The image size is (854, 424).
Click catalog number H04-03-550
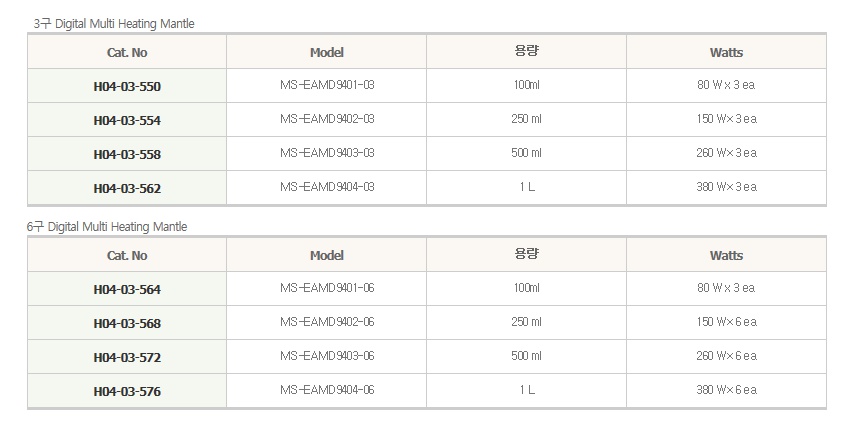pyautogui.click(x=127, y=86)
